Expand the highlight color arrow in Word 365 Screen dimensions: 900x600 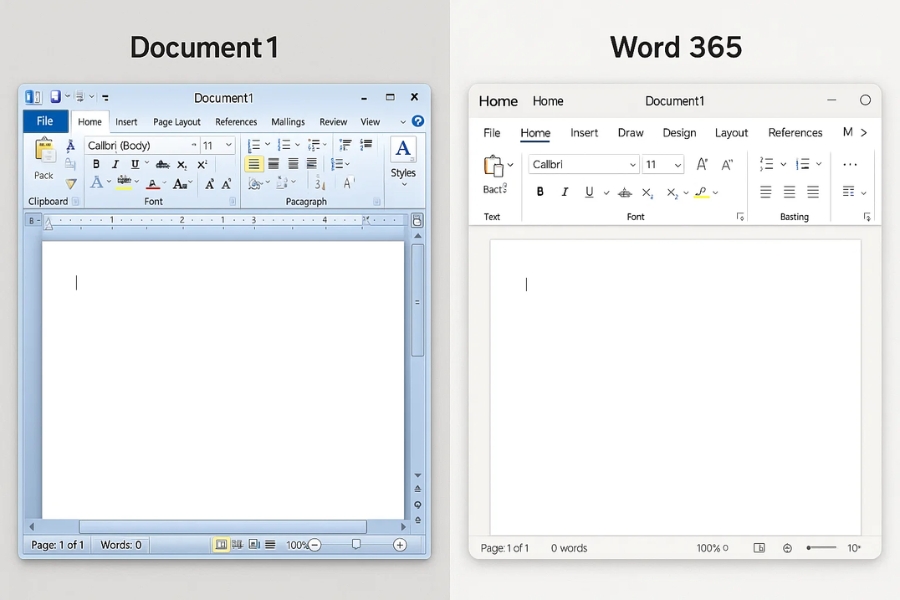pyautogui.click(x=715, y=193)
